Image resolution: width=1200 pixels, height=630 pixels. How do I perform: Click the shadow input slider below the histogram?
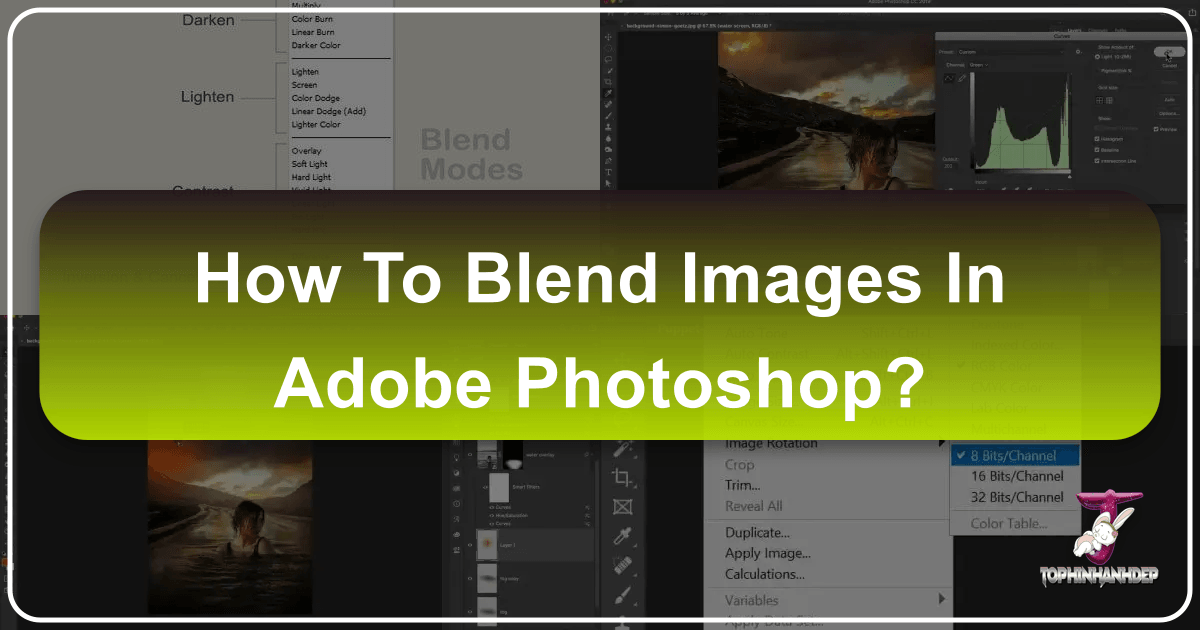tap(976, 175)
